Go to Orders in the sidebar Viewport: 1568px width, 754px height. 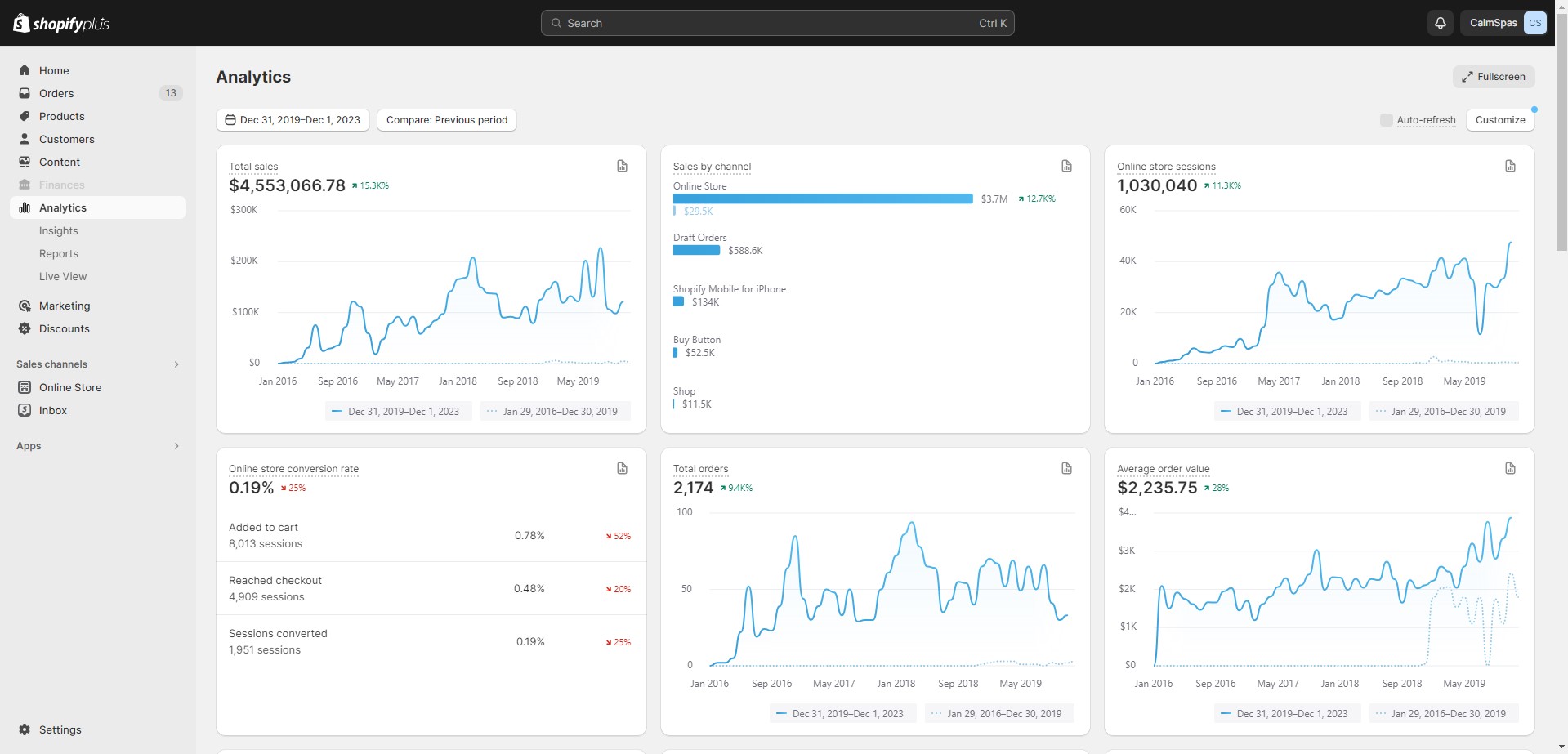click(x=56, y=93)
